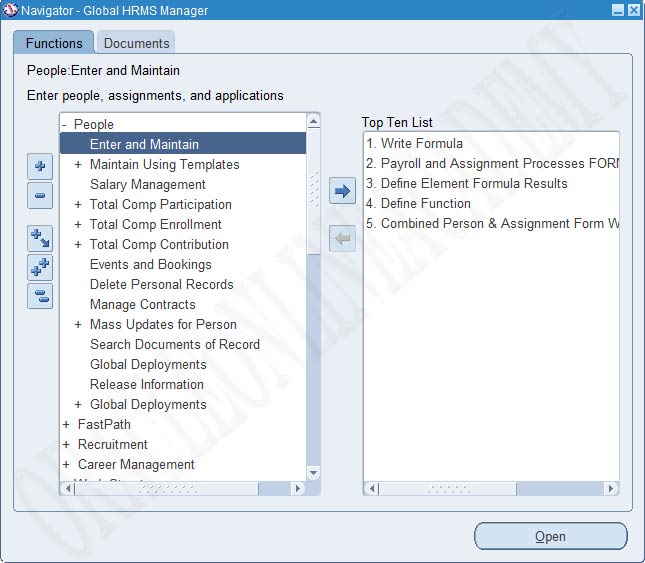Screen dimensions: 645x563
Task: Select Maintain Using Templates label
Action: [165, 164]
